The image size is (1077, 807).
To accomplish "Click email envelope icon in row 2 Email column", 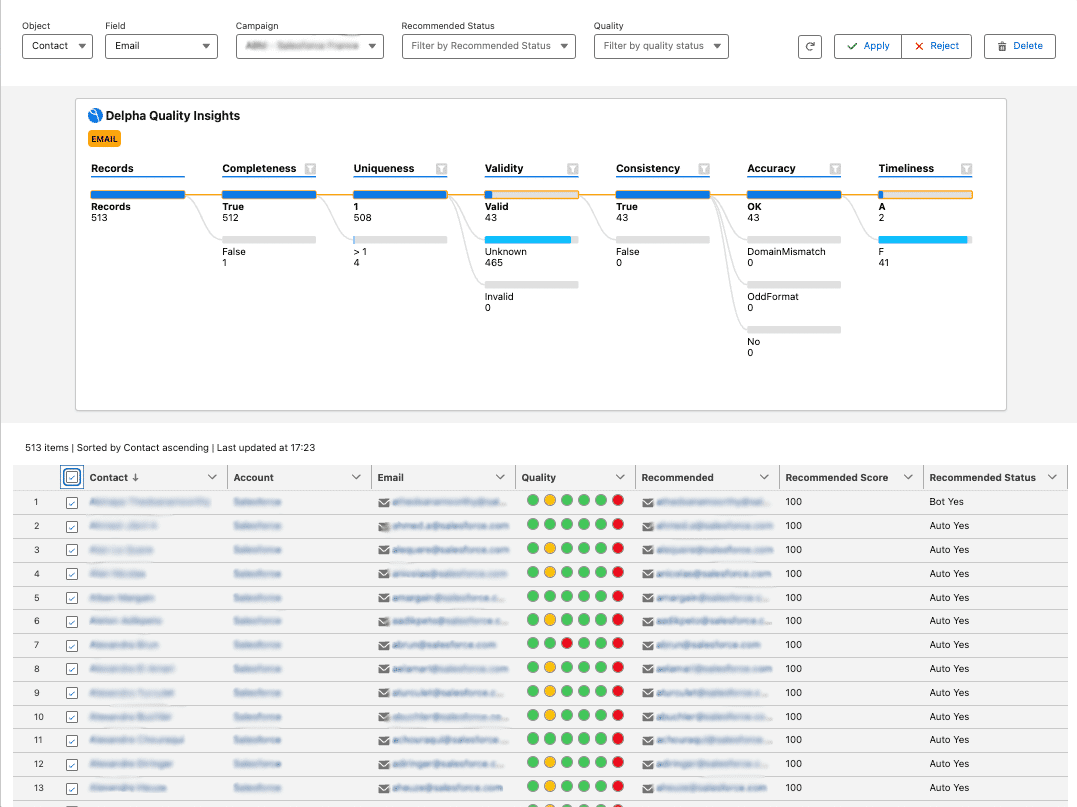I will (384, 527).
